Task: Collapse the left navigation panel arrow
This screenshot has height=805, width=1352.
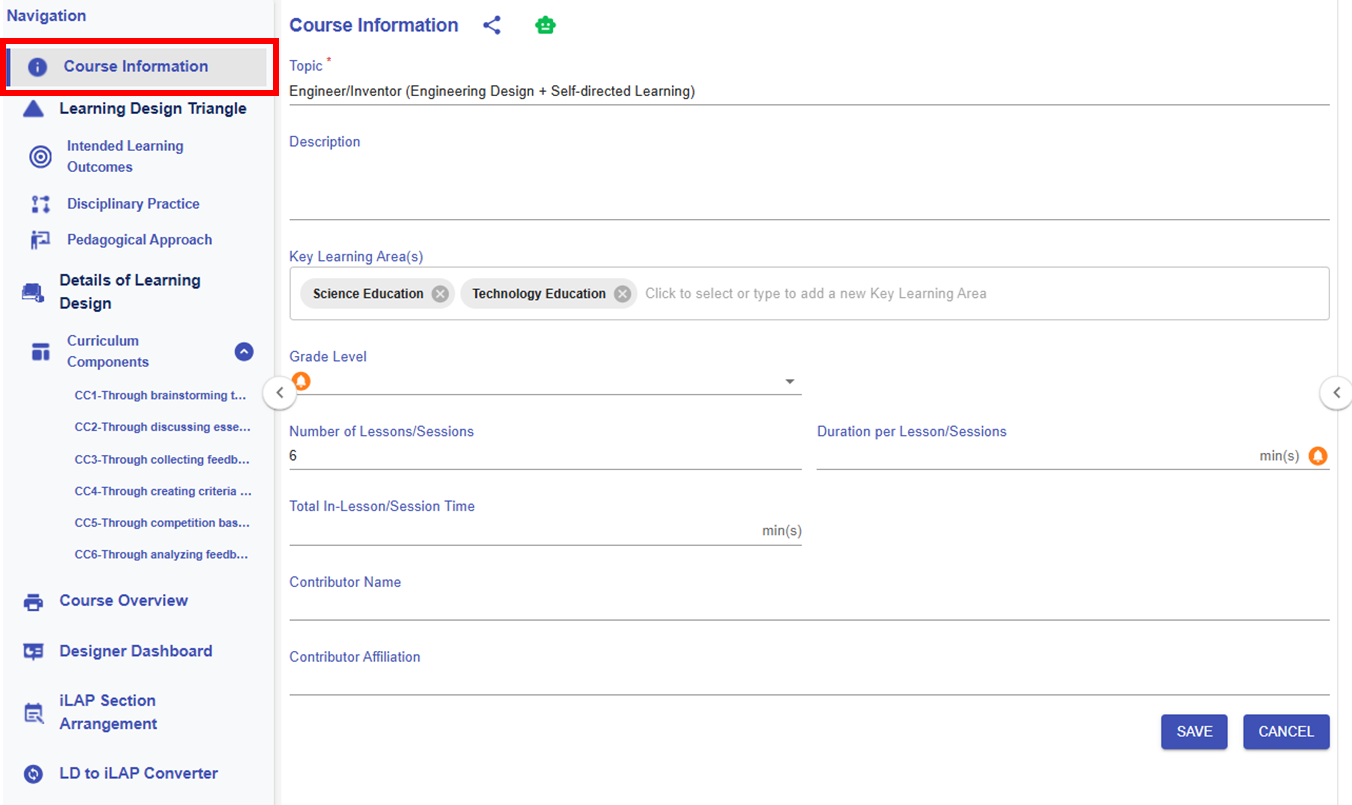Action: click(x=279, y=393)
